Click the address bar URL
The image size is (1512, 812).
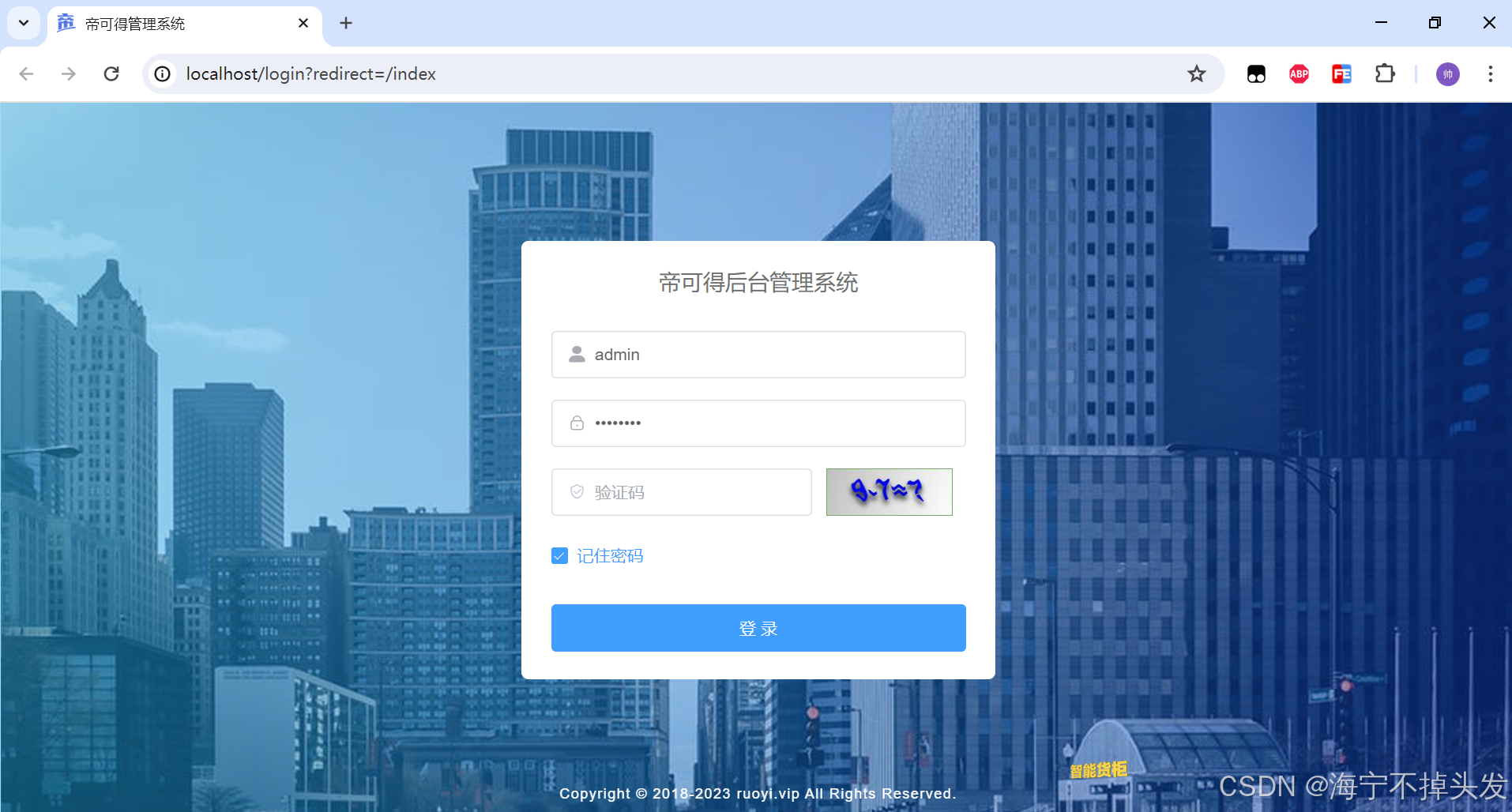[311, 73]
